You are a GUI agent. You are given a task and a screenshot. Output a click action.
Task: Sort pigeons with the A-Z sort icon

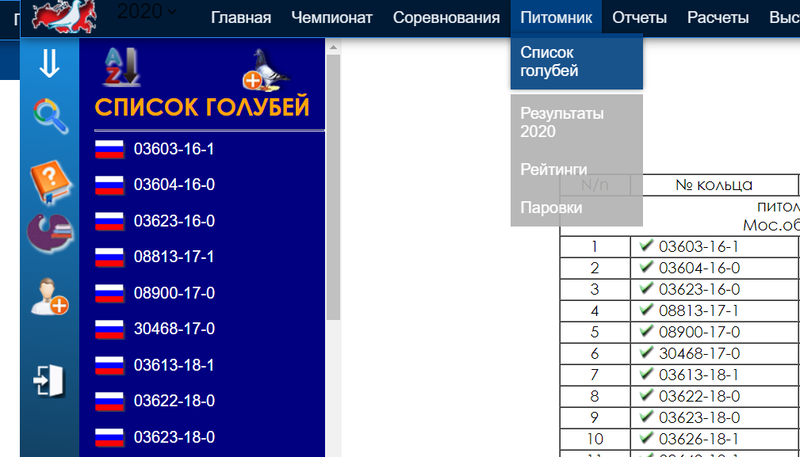pos(121,67)
